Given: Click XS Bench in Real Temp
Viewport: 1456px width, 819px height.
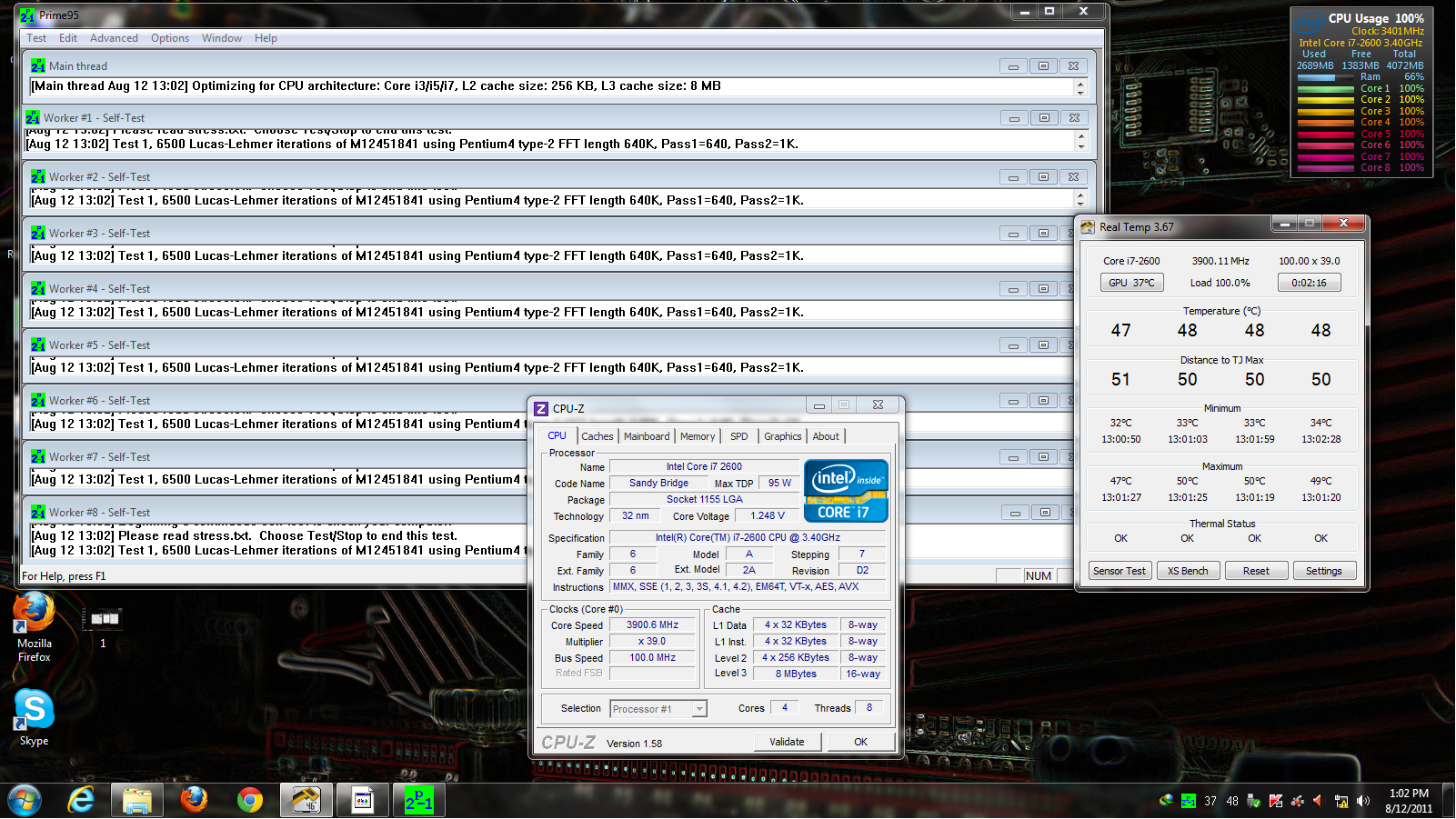Looking at the screenshot, I should click(x=1188, y=571).
